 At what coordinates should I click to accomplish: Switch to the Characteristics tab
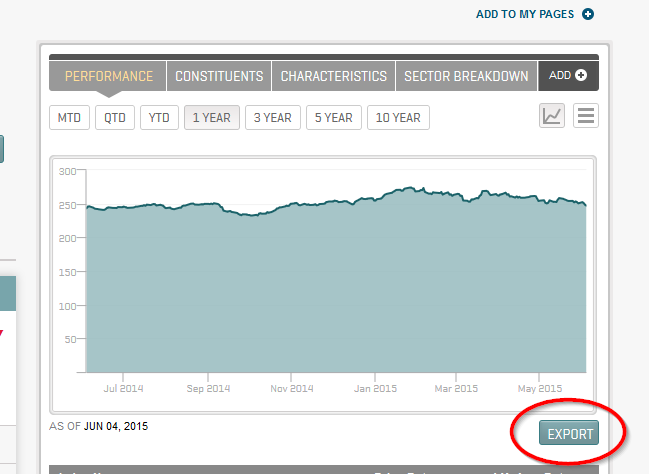[x=333, y=76]
